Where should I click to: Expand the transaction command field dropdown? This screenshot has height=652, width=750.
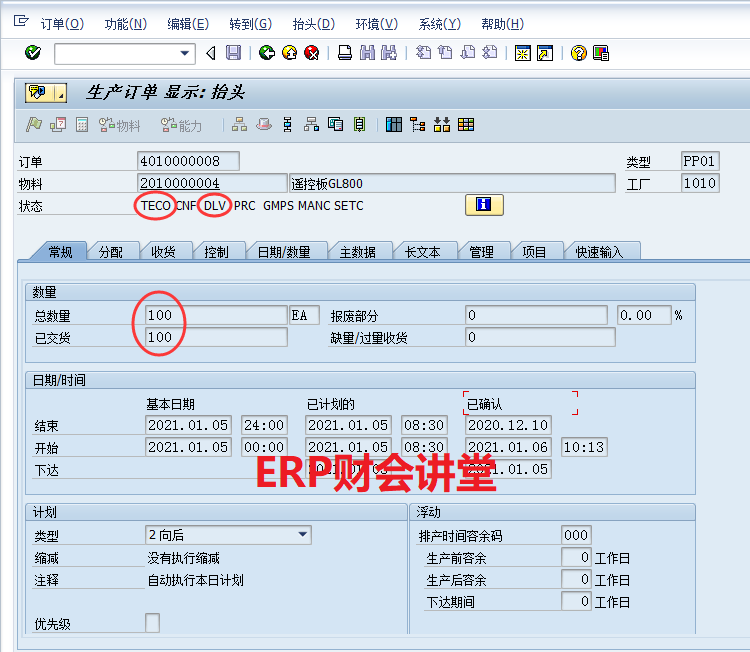click(185, 53)
